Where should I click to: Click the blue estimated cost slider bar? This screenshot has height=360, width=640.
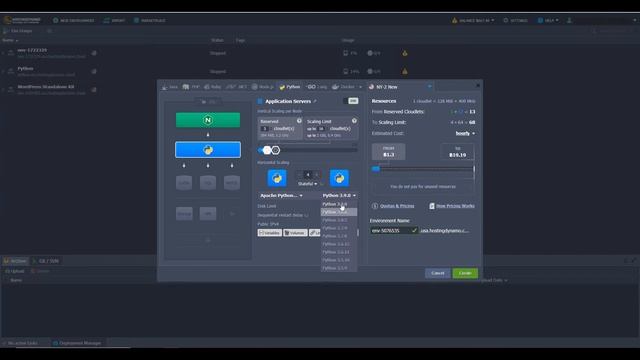coord(376,169)
